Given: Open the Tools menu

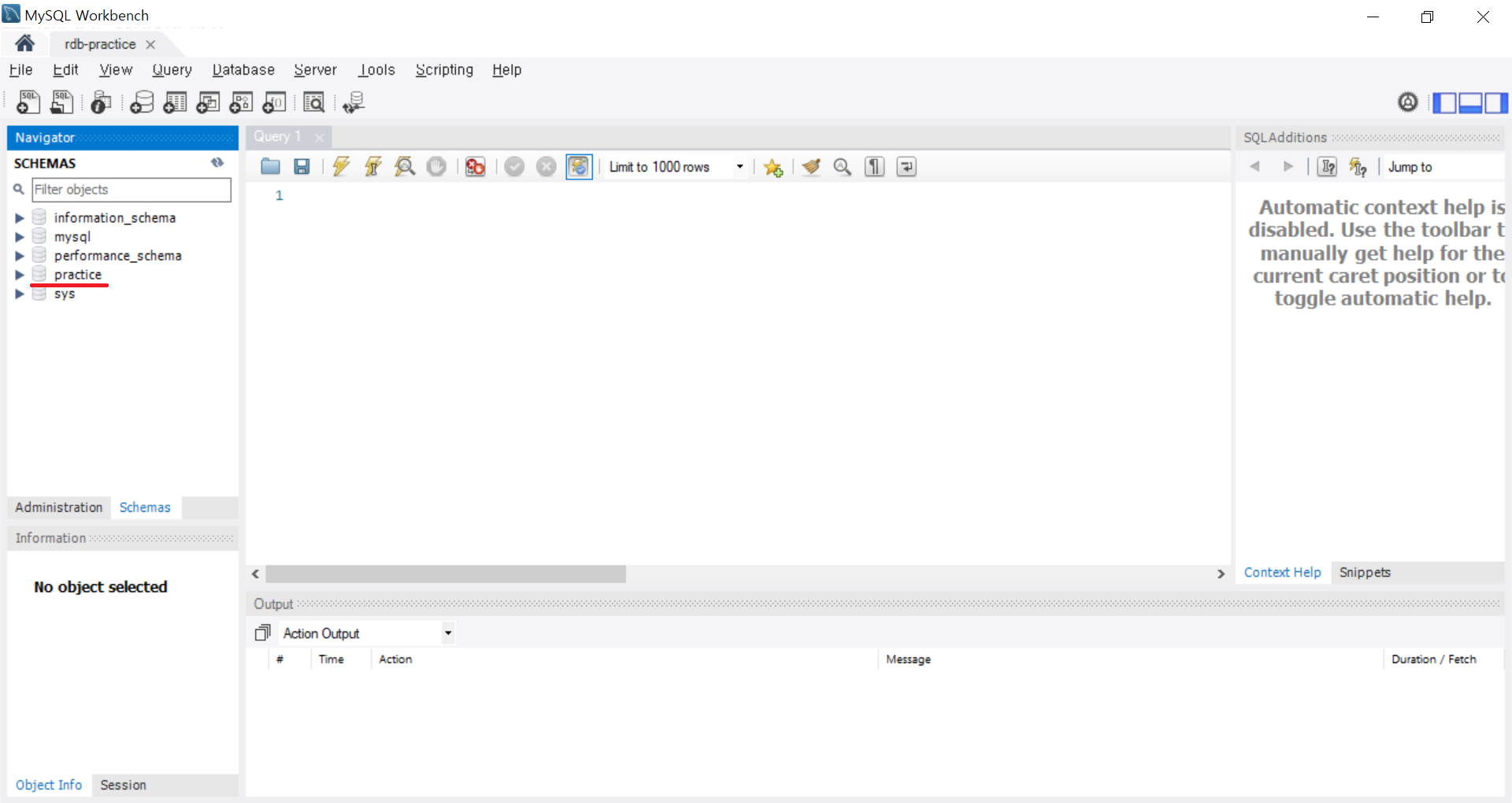Looking at the screenshot, I should [376, 70].
